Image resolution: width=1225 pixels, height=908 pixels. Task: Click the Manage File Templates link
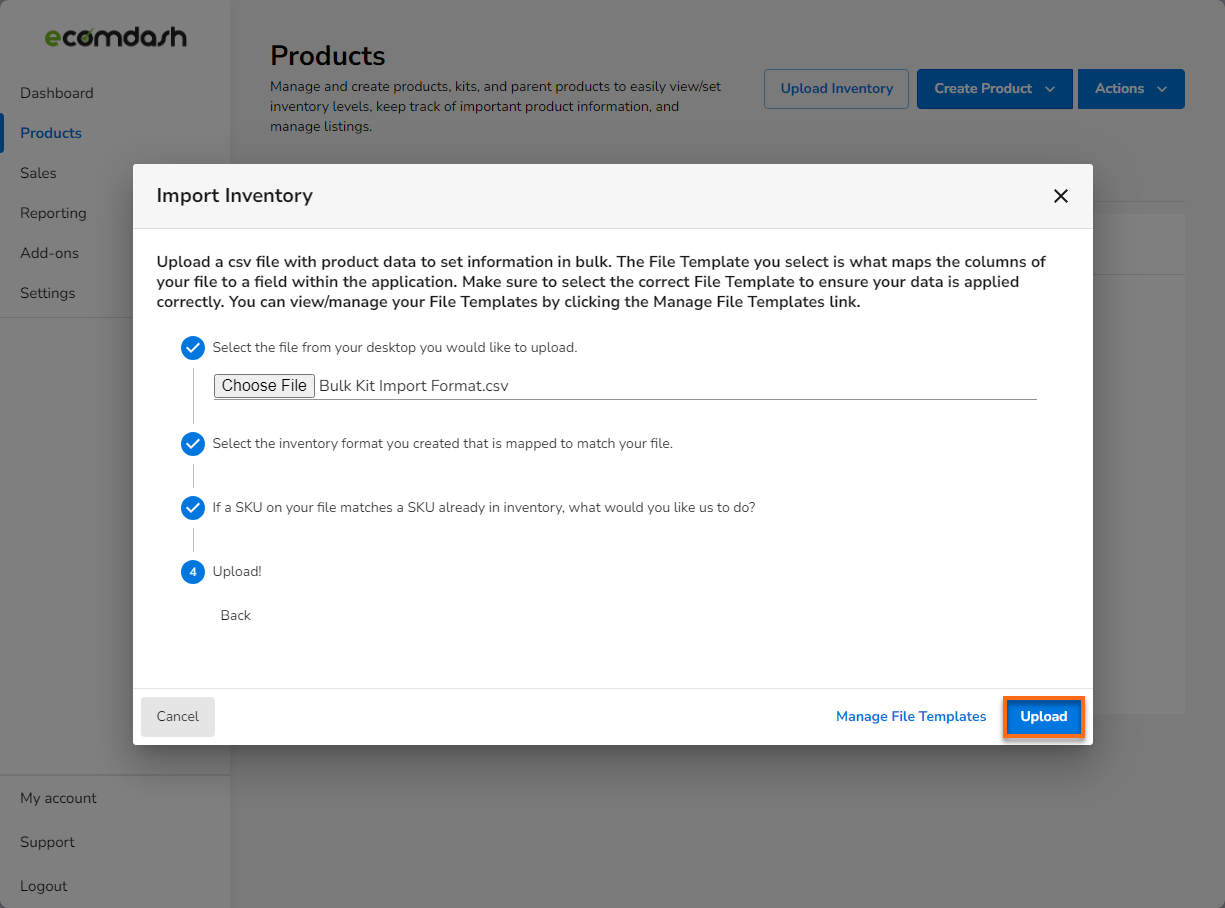point(911,716)
